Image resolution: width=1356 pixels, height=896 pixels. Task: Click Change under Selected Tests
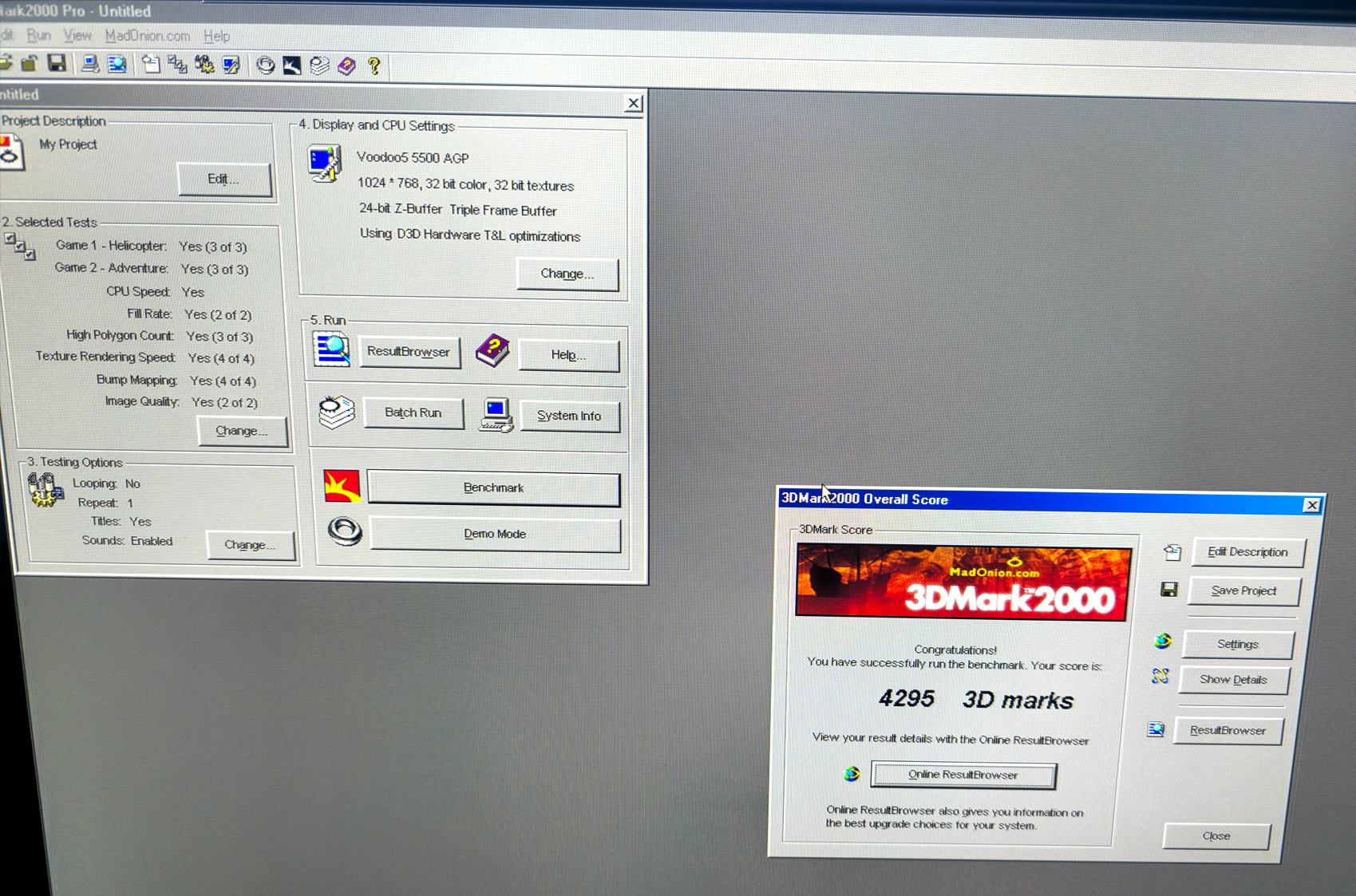point(242,431)
